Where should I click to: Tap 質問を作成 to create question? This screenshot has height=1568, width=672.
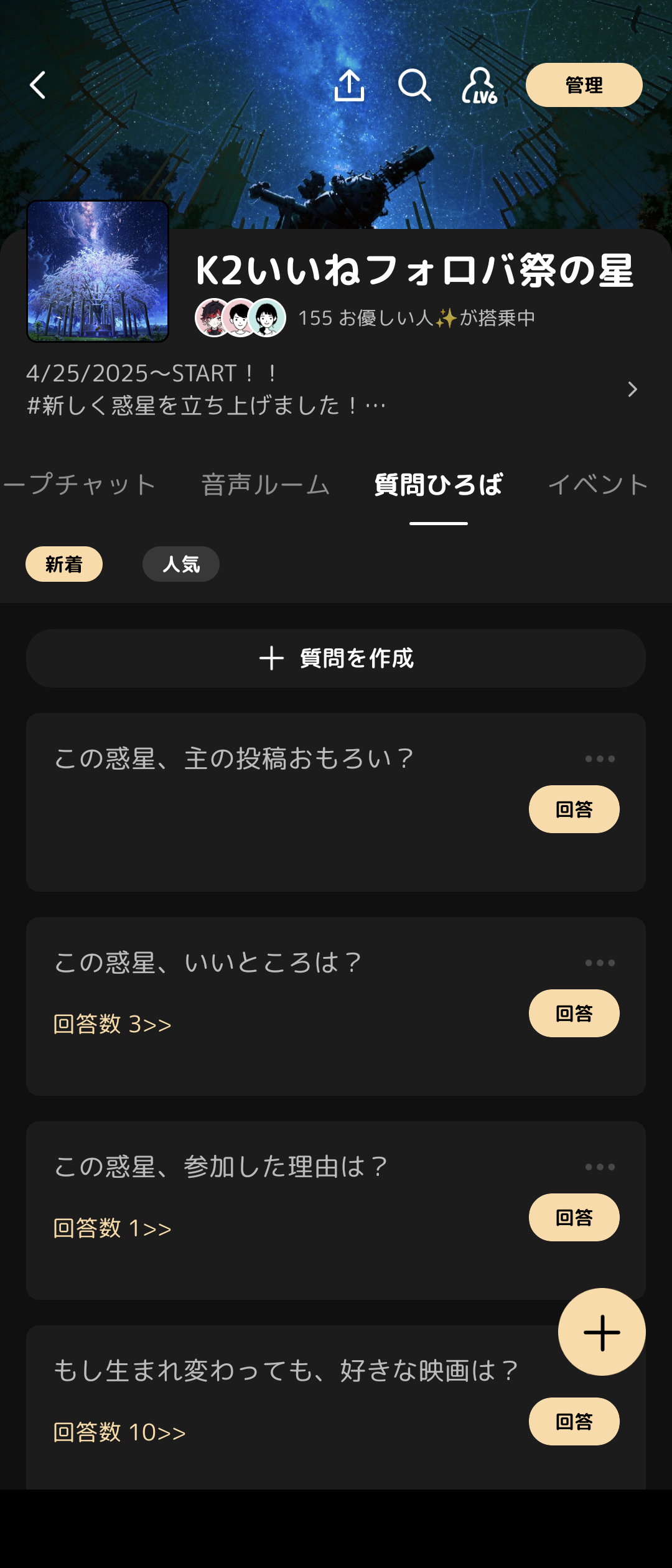pyautogui.click(x=336, y=658)
